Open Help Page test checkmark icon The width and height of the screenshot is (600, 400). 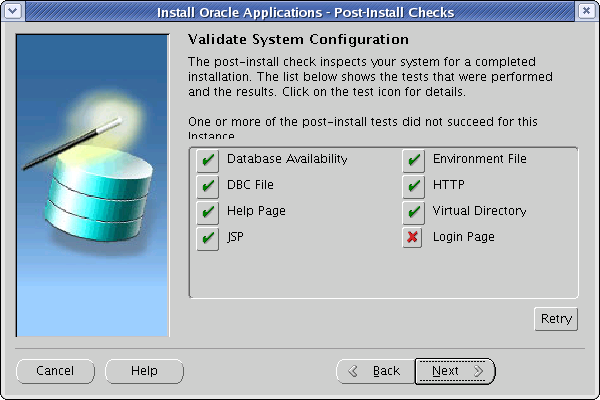[x=208, y=212]
